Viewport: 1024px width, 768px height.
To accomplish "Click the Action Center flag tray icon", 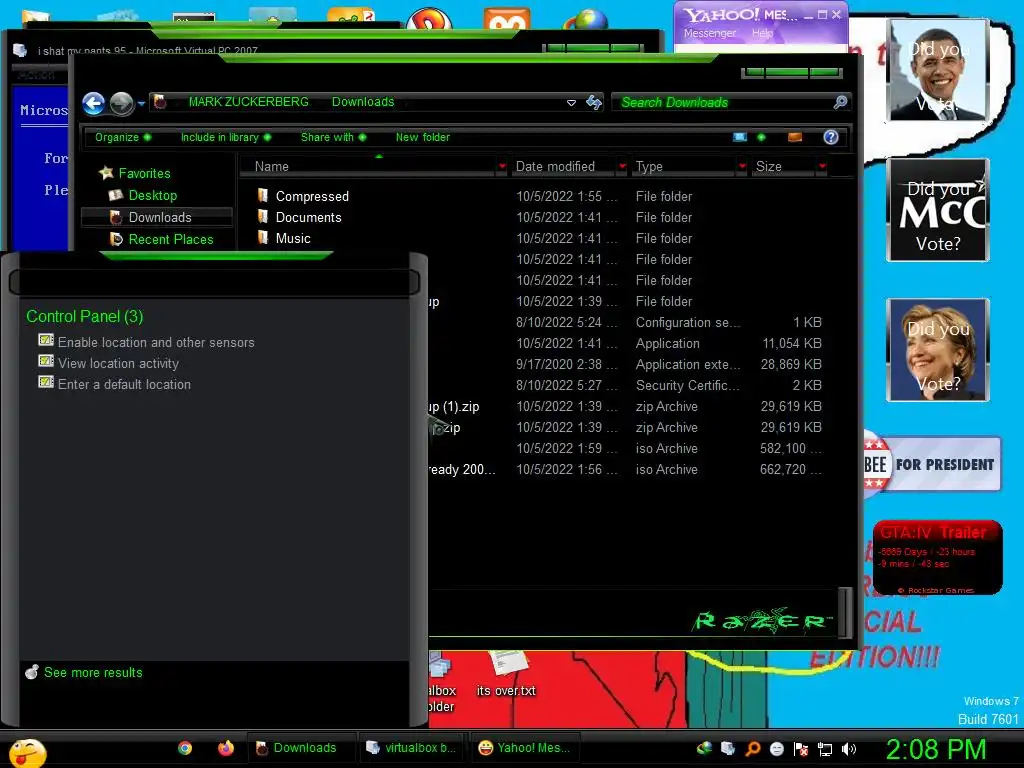I will point(801,749).
